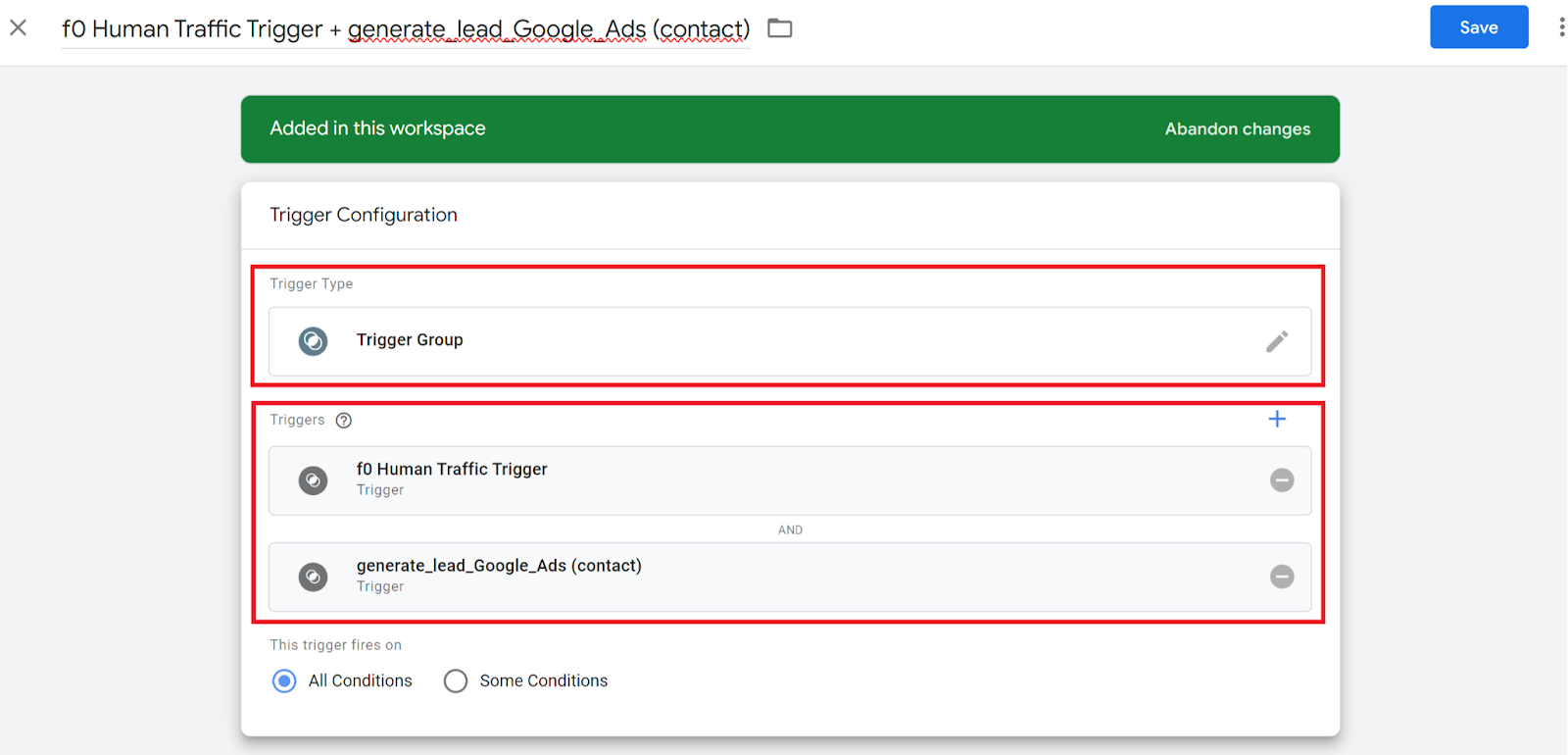This screenshot has height=755, width=1568.
Task: Click Abandon changes in green banner
Action: 1237,129
